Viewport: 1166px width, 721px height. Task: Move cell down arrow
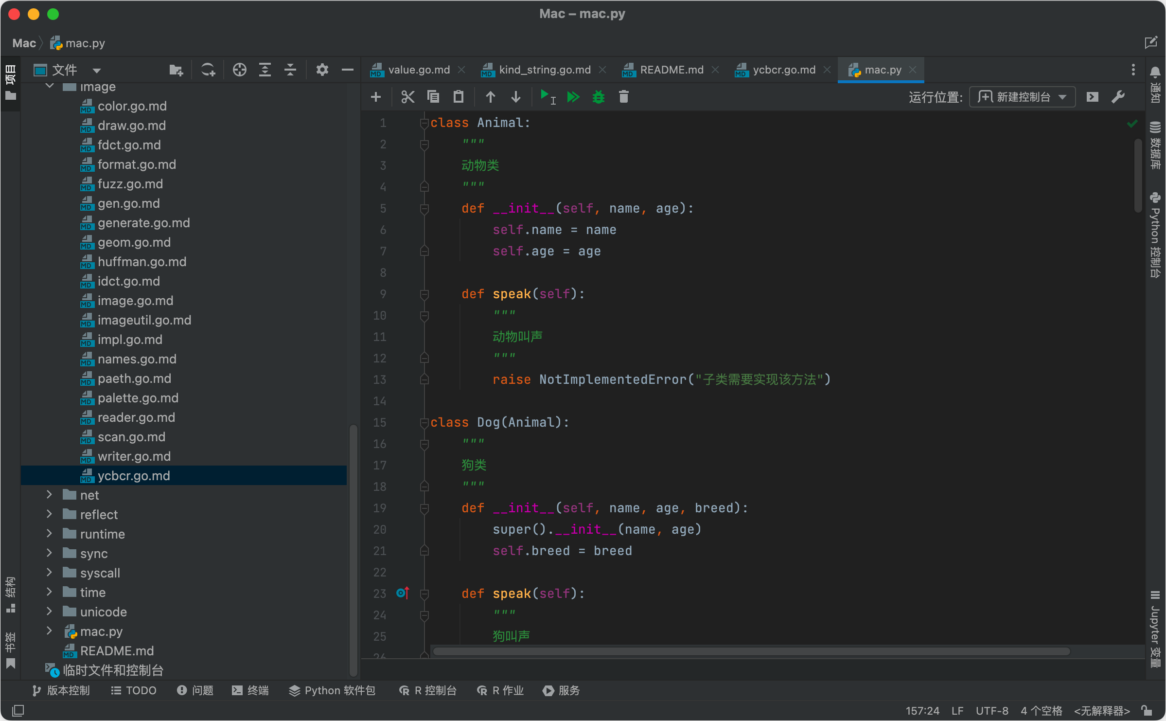(x=515, y=97)
